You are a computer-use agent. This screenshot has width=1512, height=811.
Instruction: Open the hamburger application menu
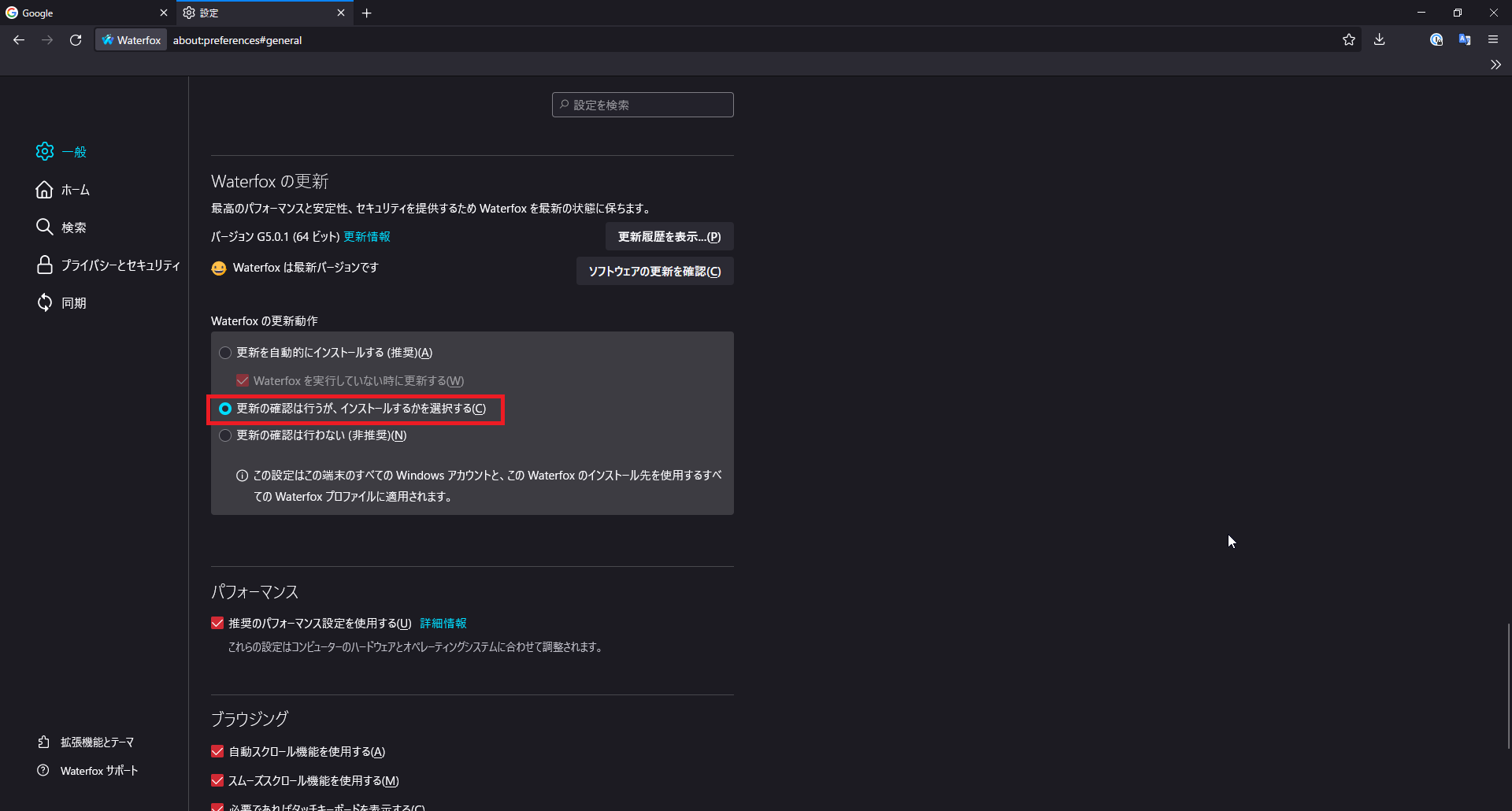[1493, 40]
